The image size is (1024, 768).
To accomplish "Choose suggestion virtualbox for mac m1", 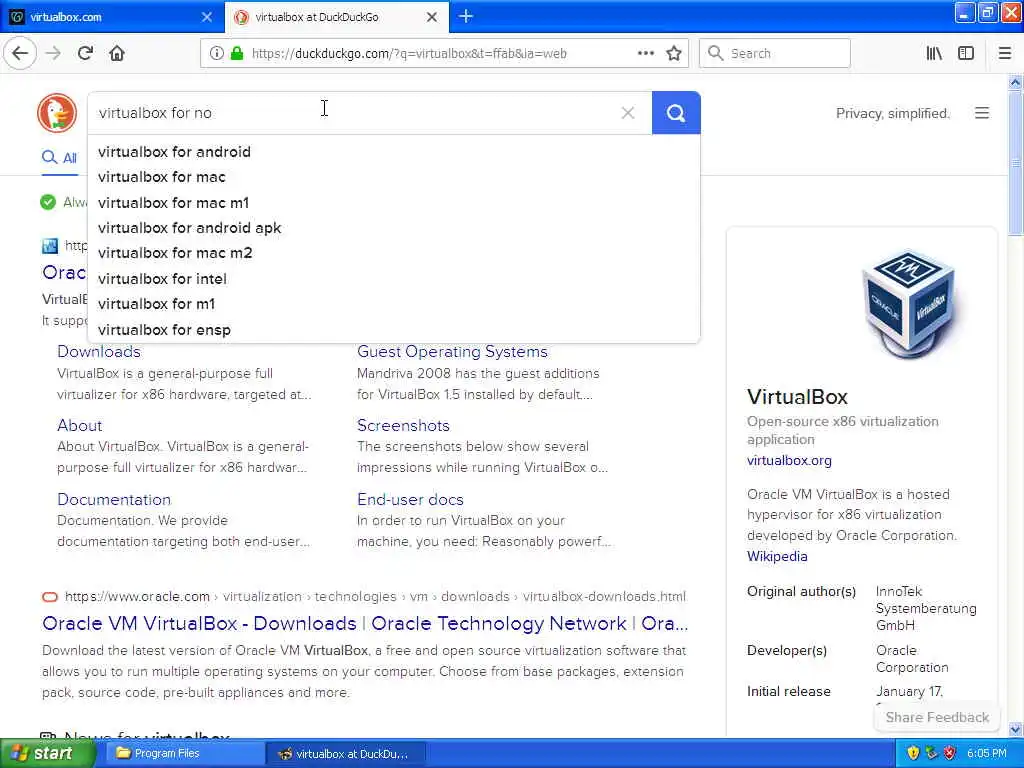I will (394, 202).
